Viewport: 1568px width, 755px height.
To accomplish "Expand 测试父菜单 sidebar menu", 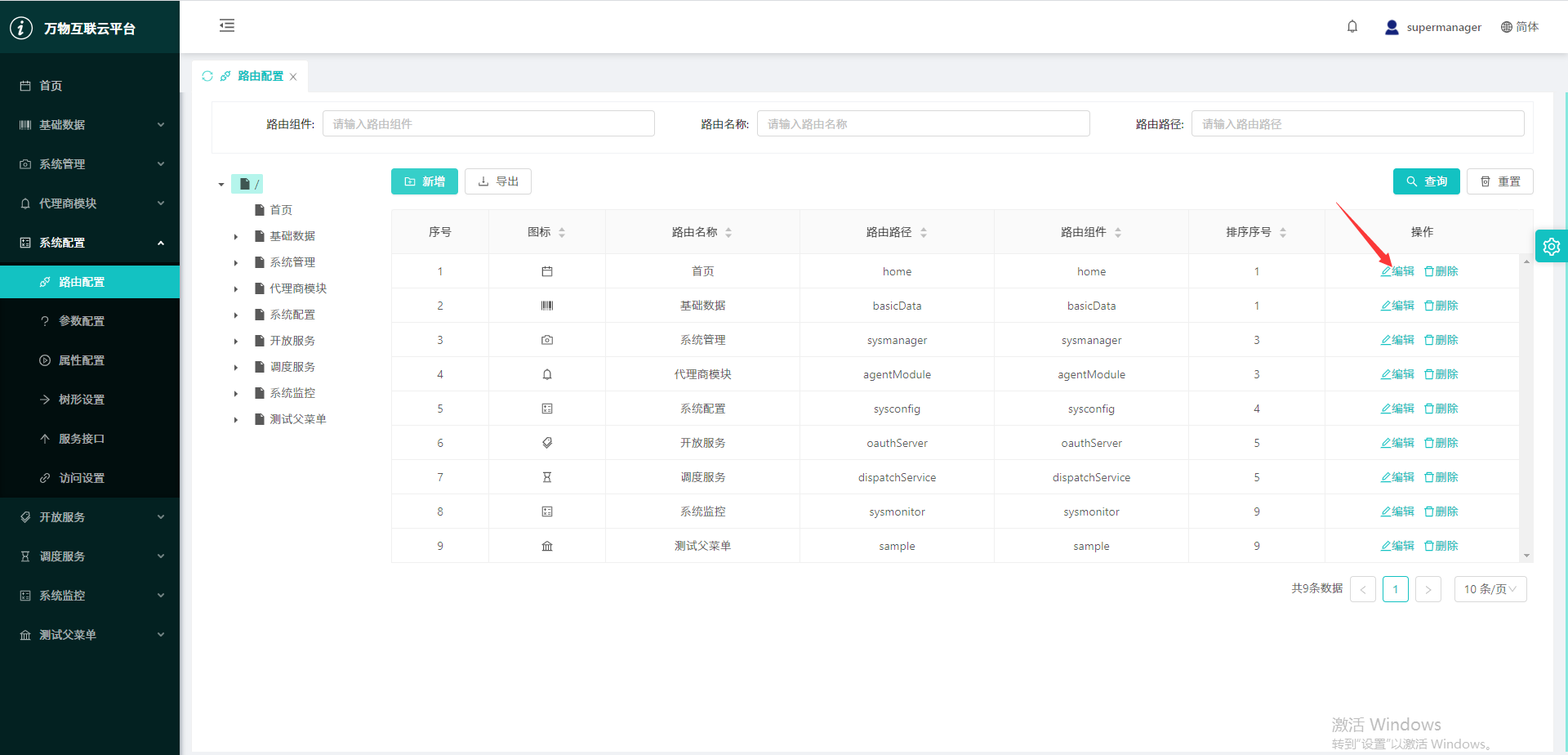I will pyautogui.click(x=90, y=635).
